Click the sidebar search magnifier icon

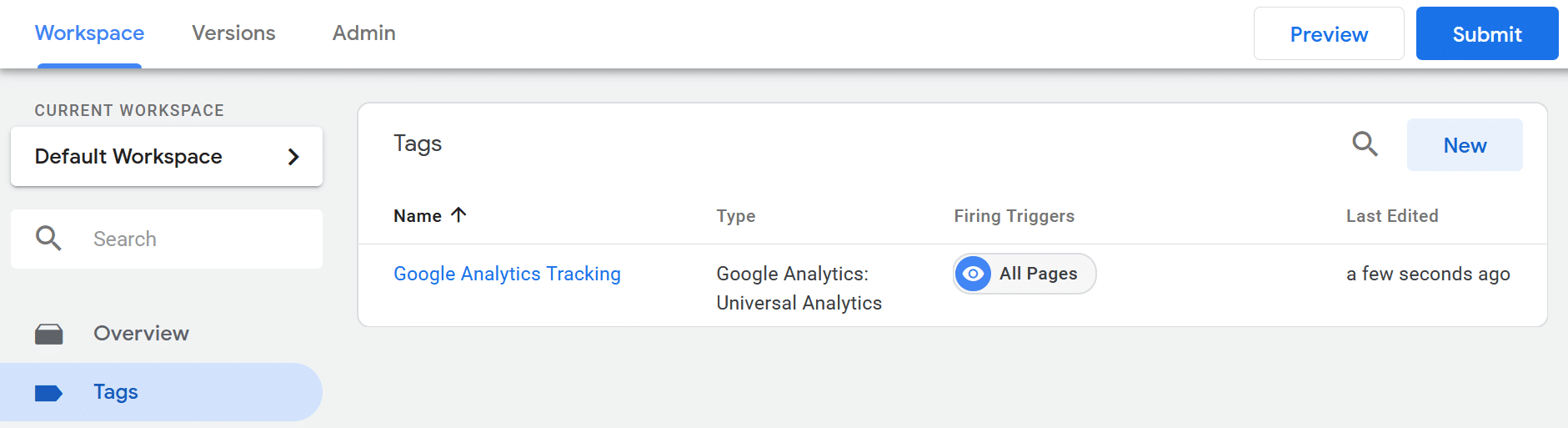point(48,239)
